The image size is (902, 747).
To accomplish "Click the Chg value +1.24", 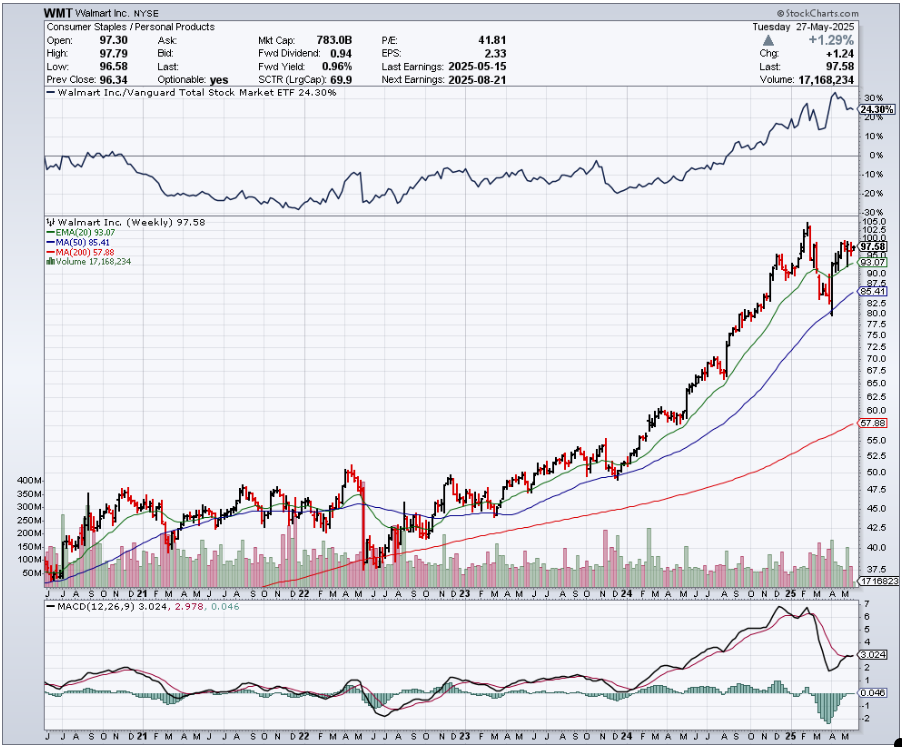I will tap(841, 53).
